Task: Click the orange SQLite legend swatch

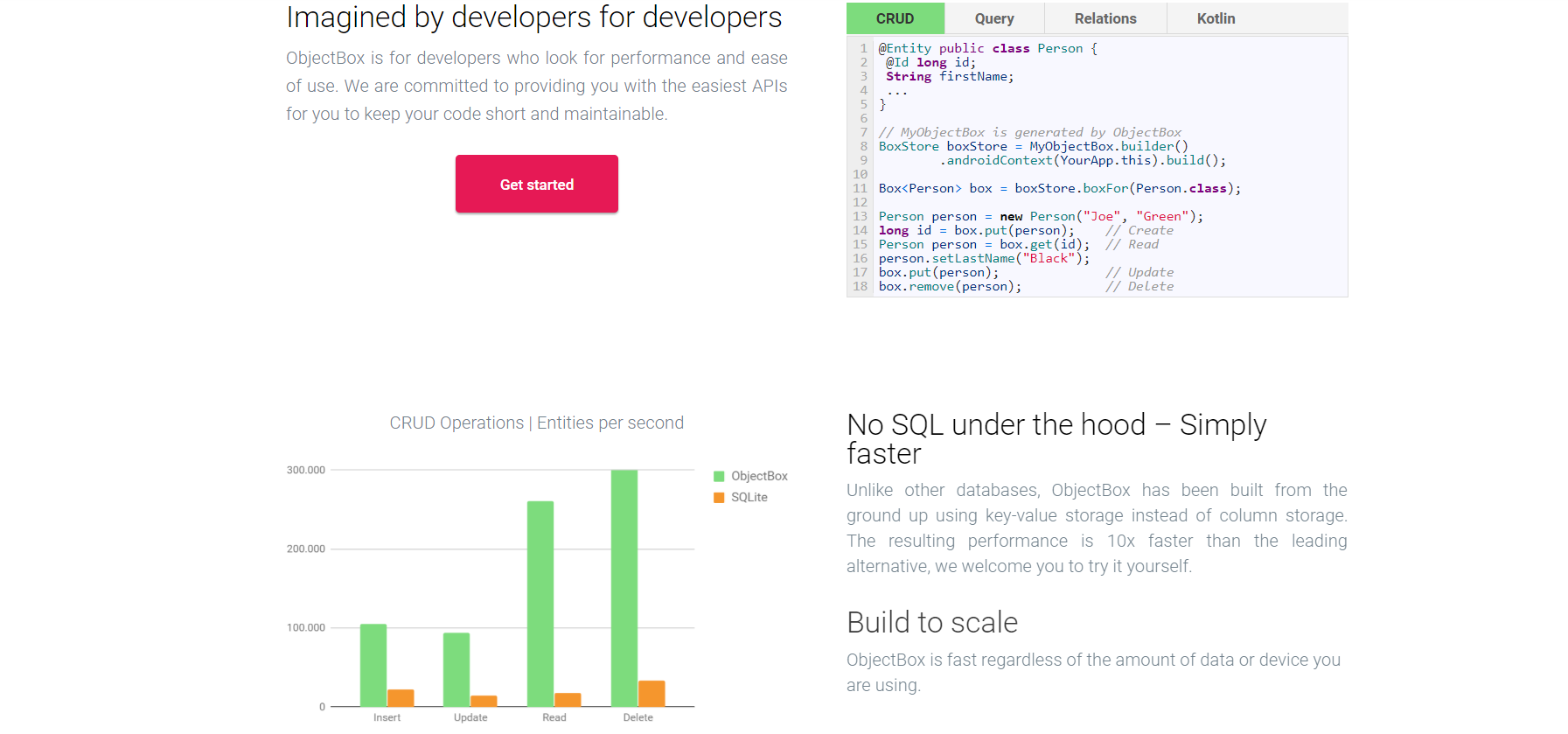Action: (719, 497)
